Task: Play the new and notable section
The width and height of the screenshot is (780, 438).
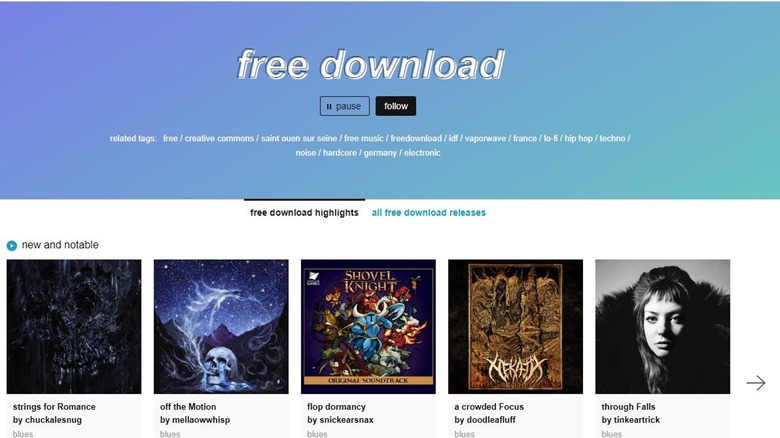Action: [x=11, y=245]
